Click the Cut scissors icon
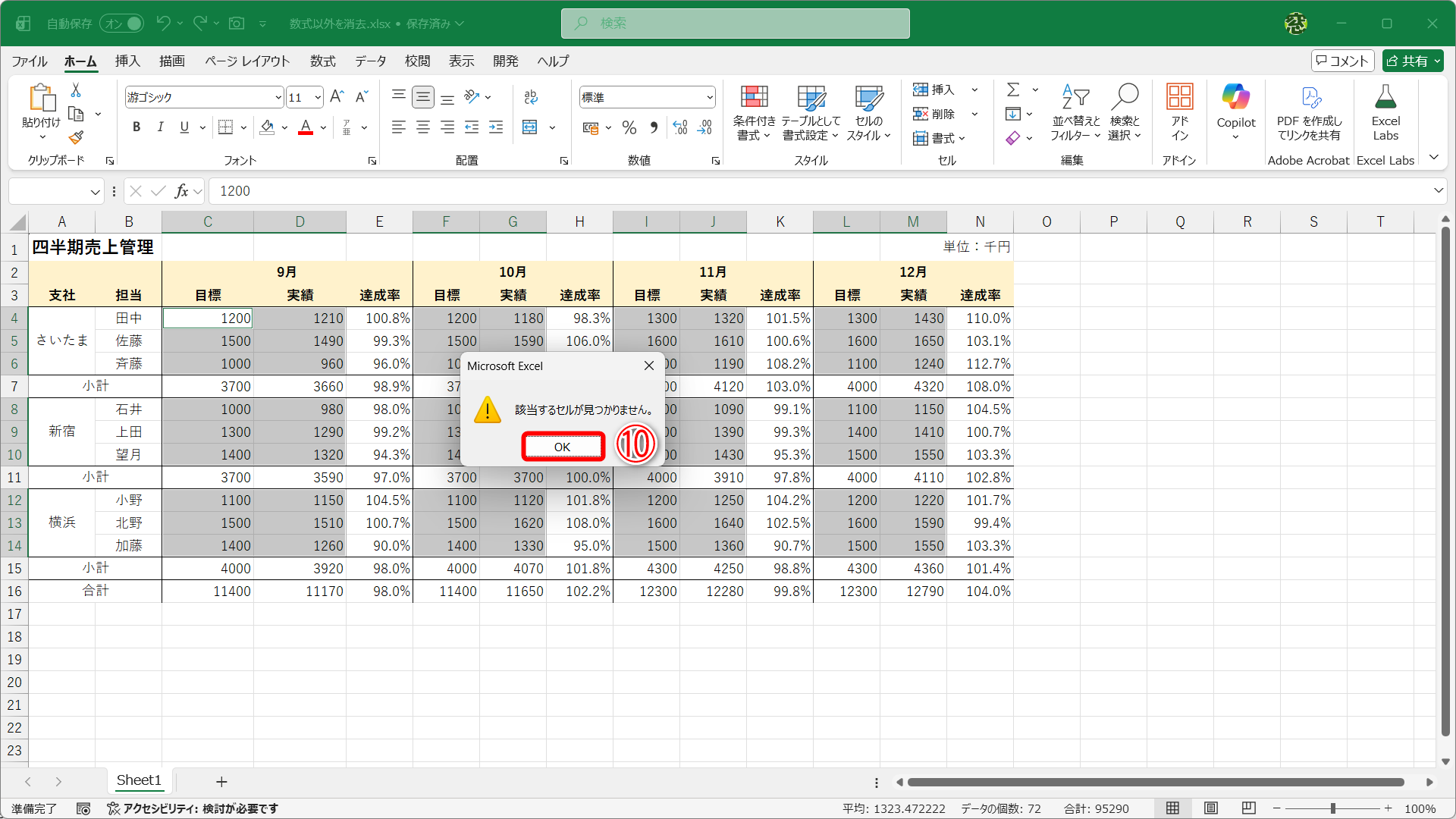This screenshot has width=1456, height=819. click(x=76, y=90)
